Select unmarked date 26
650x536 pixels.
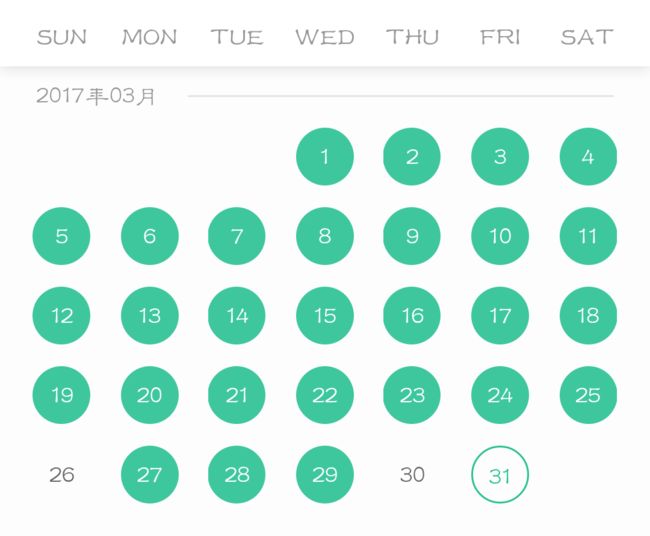[62, 475]
